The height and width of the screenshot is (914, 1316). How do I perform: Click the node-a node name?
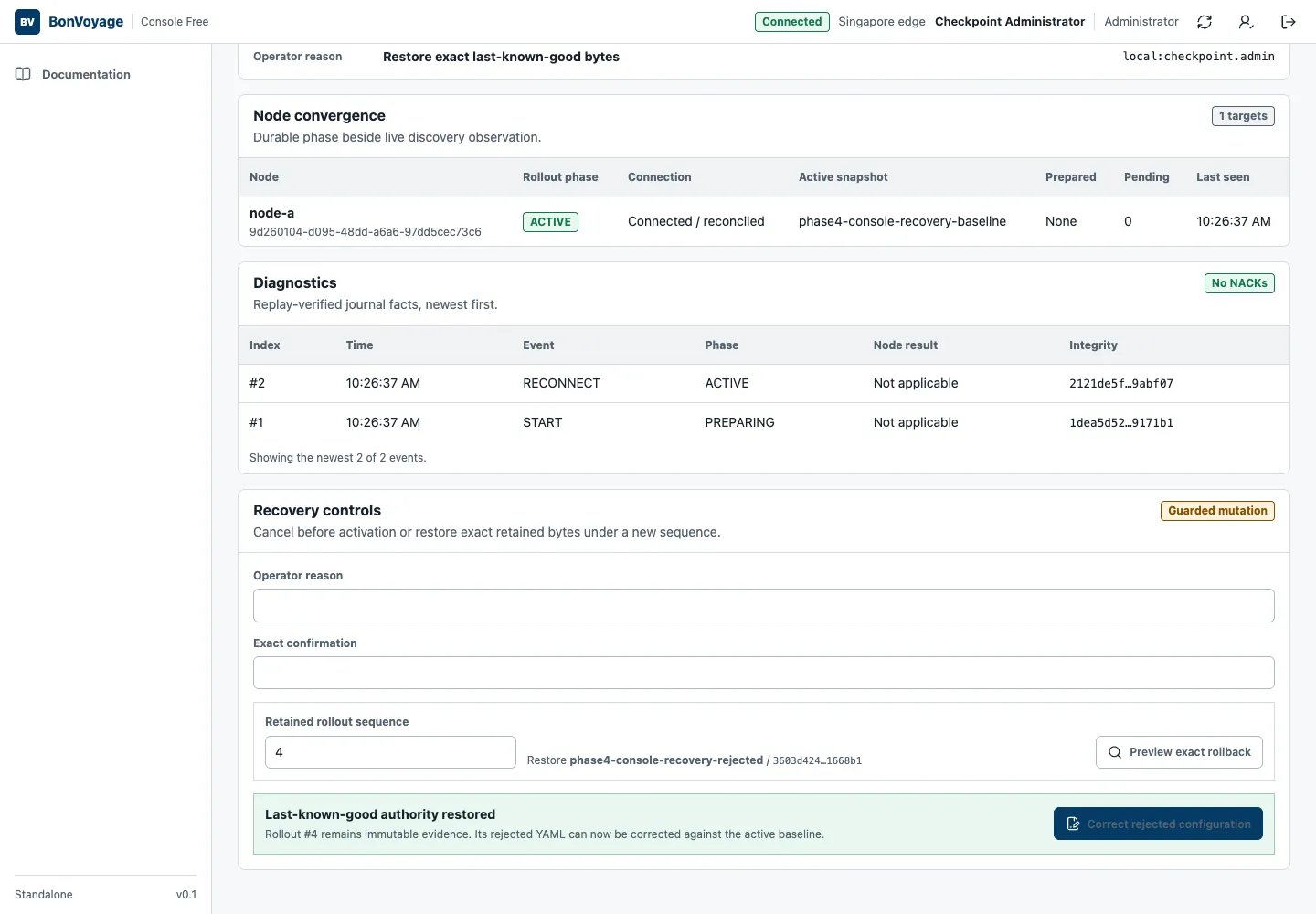tap(271, 213)
